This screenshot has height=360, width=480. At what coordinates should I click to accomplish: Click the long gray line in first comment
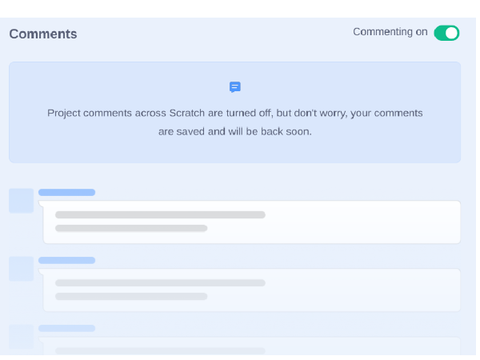(160, 215)
